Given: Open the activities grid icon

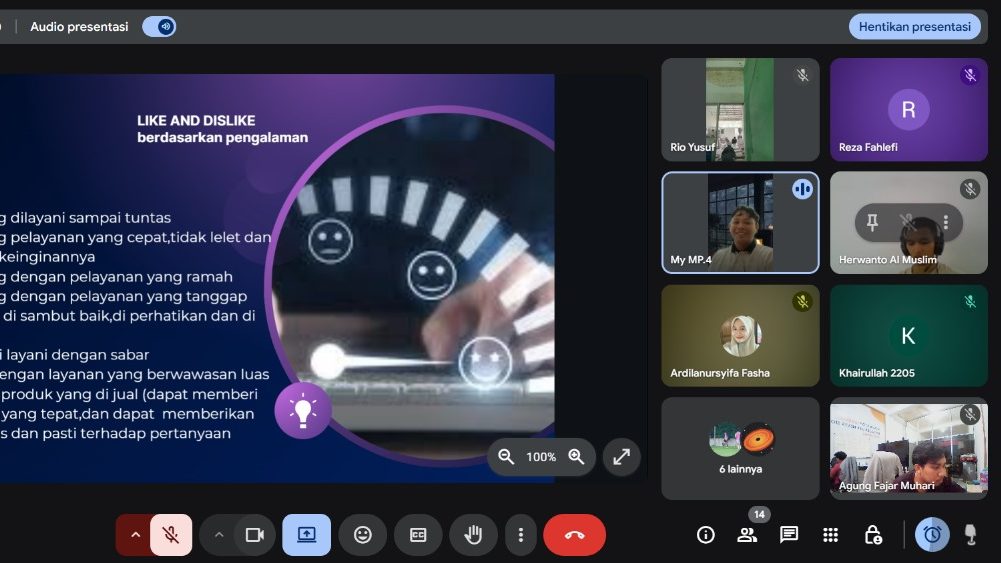Looking at the screenshot, I should [x=830, y=535].
